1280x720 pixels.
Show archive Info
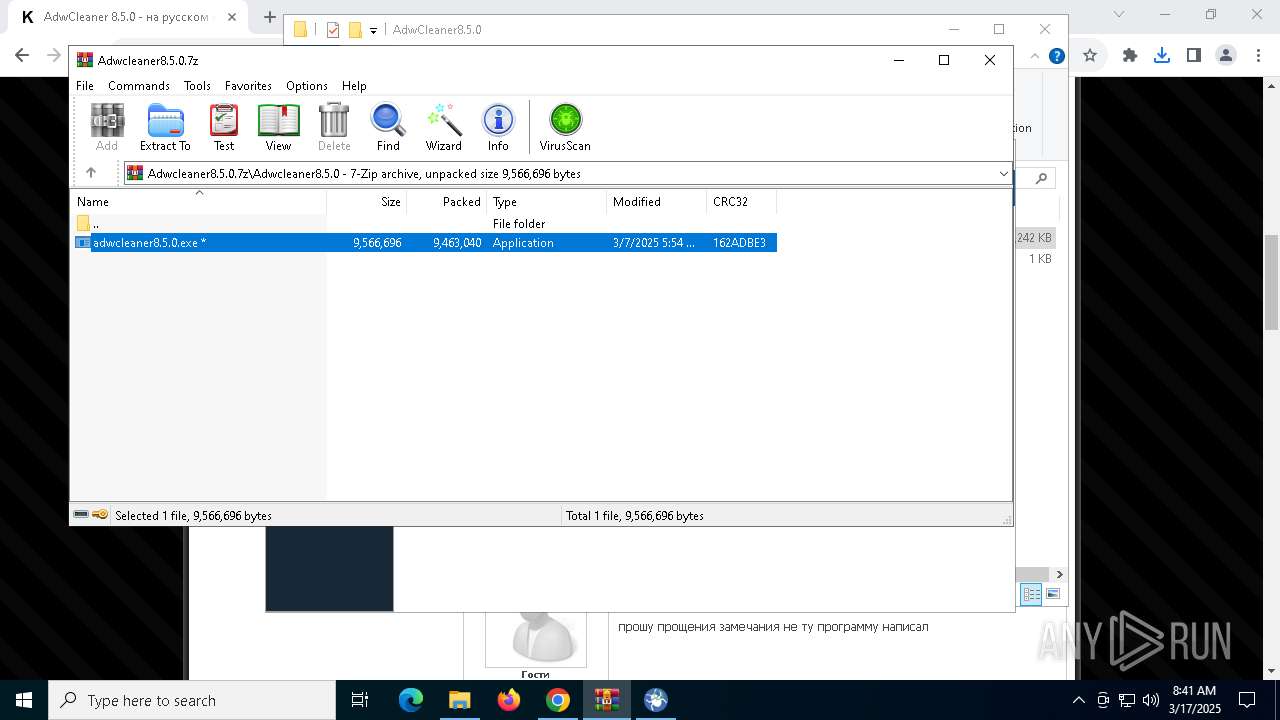click(x=498, y=127)
